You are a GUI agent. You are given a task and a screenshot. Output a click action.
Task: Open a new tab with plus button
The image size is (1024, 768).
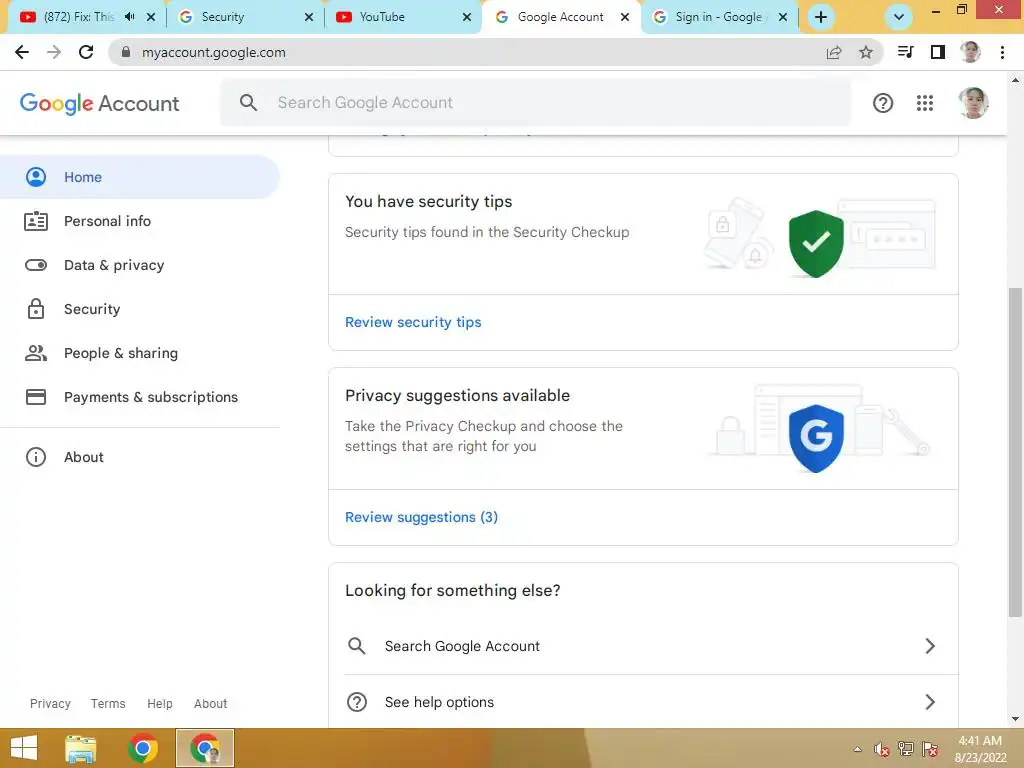[x=821, y=17]
